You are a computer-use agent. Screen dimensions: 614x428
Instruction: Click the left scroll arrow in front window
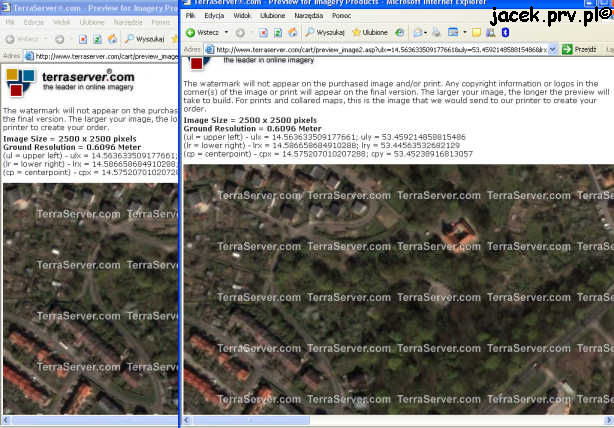(187, 421)
